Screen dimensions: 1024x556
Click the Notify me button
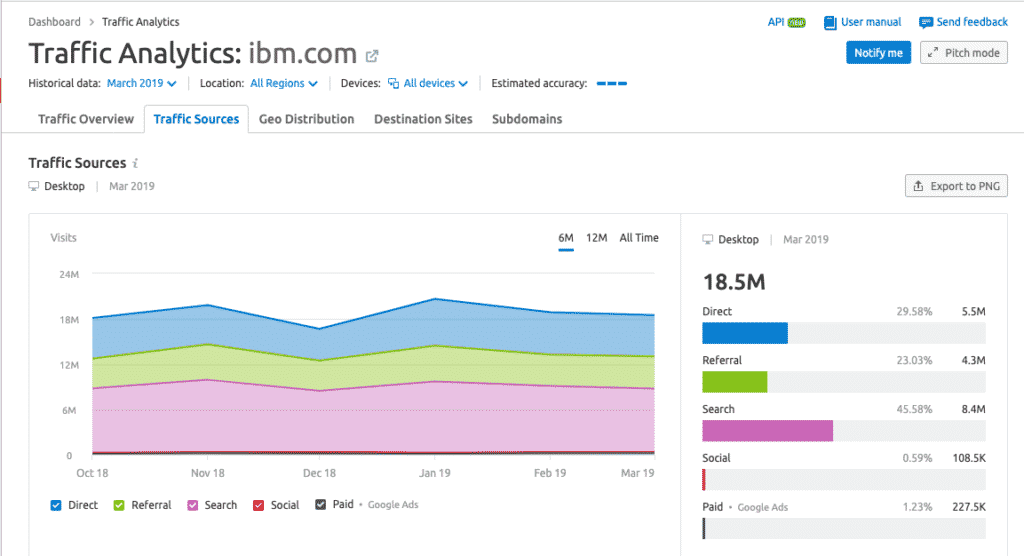878,53
